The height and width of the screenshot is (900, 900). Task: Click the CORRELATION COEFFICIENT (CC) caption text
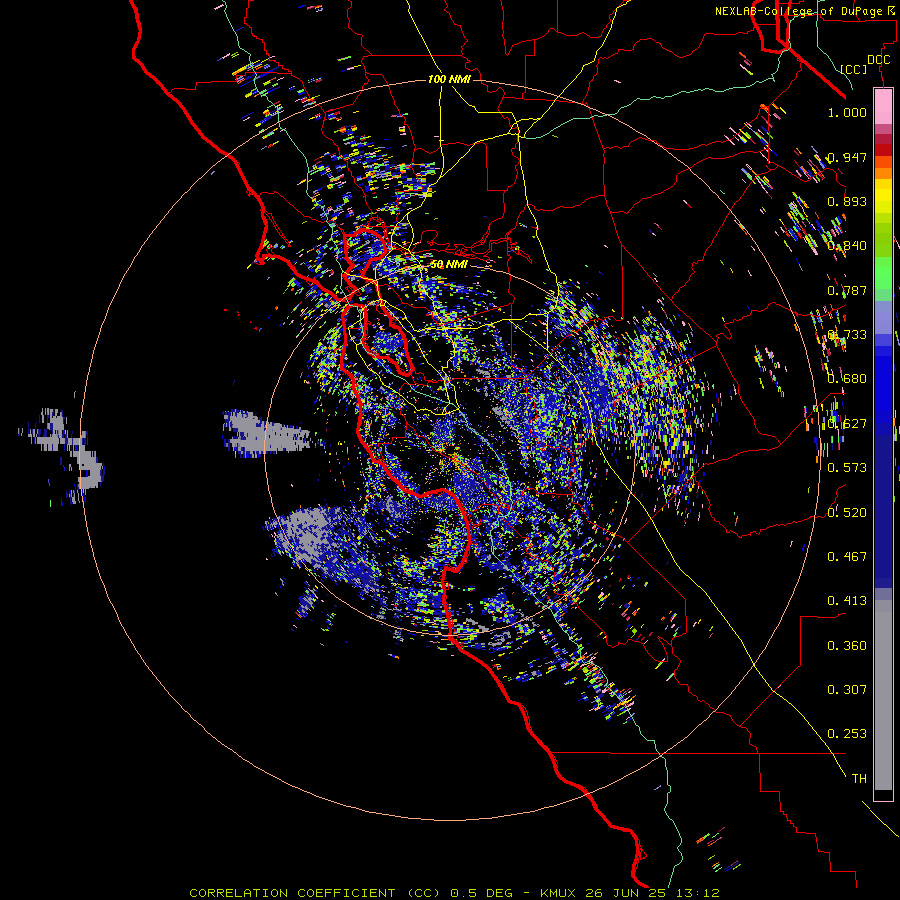click(x=315, y=893)
